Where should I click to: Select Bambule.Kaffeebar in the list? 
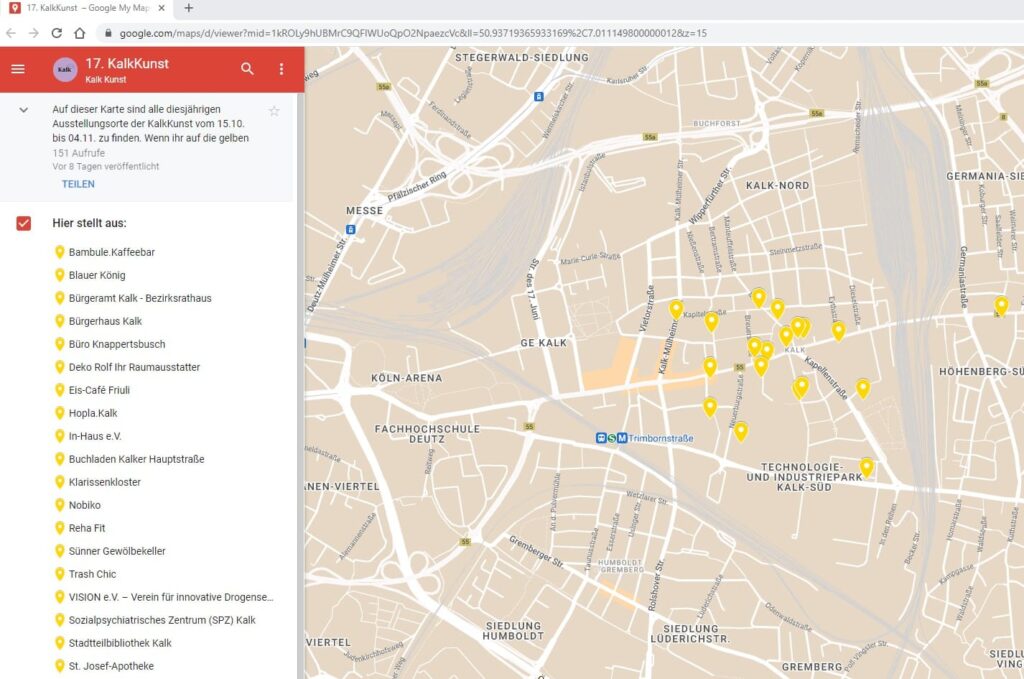pyautogui.click(x=112, y=252)
